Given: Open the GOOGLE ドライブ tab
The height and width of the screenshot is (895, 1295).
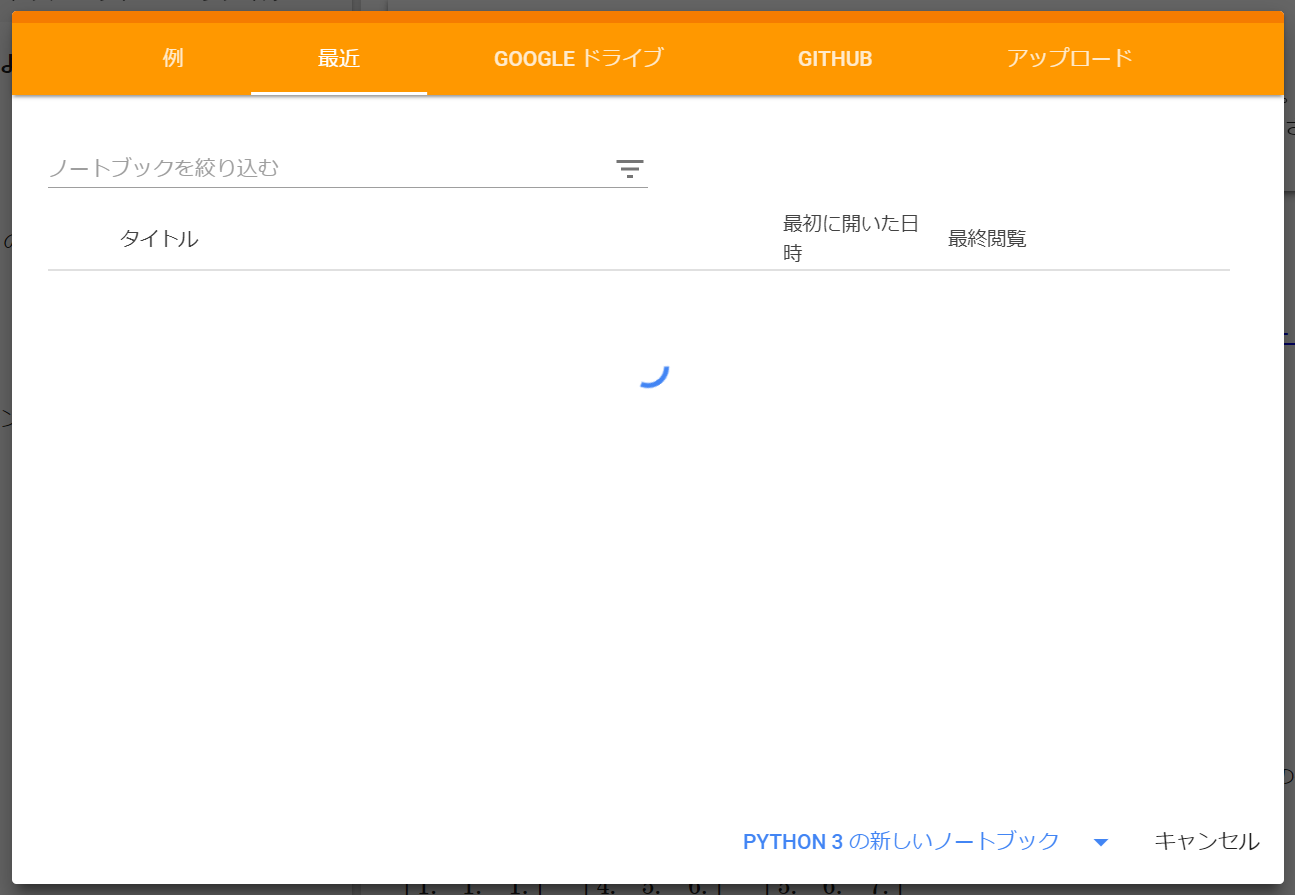Looking at the screenshot, I should (578, 58).
